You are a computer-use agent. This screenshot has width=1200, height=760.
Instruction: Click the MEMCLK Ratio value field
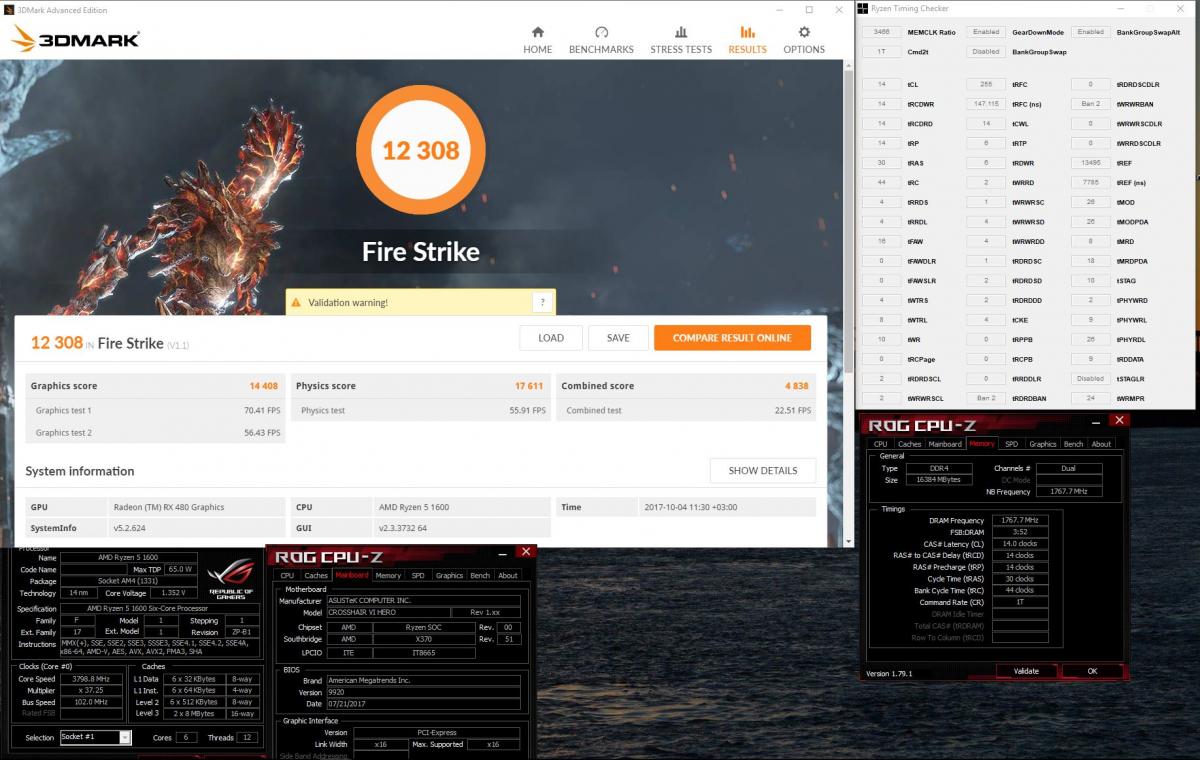click(881, 32)
